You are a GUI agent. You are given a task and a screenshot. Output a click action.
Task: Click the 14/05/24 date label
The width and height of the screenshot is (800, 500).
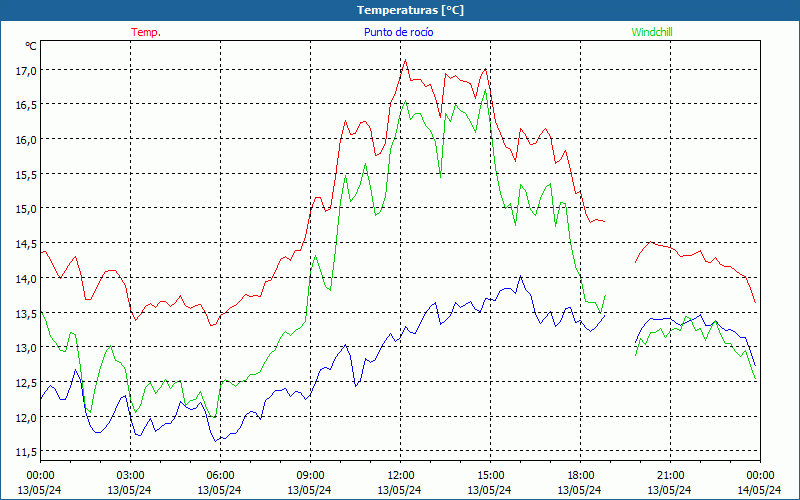760,490
